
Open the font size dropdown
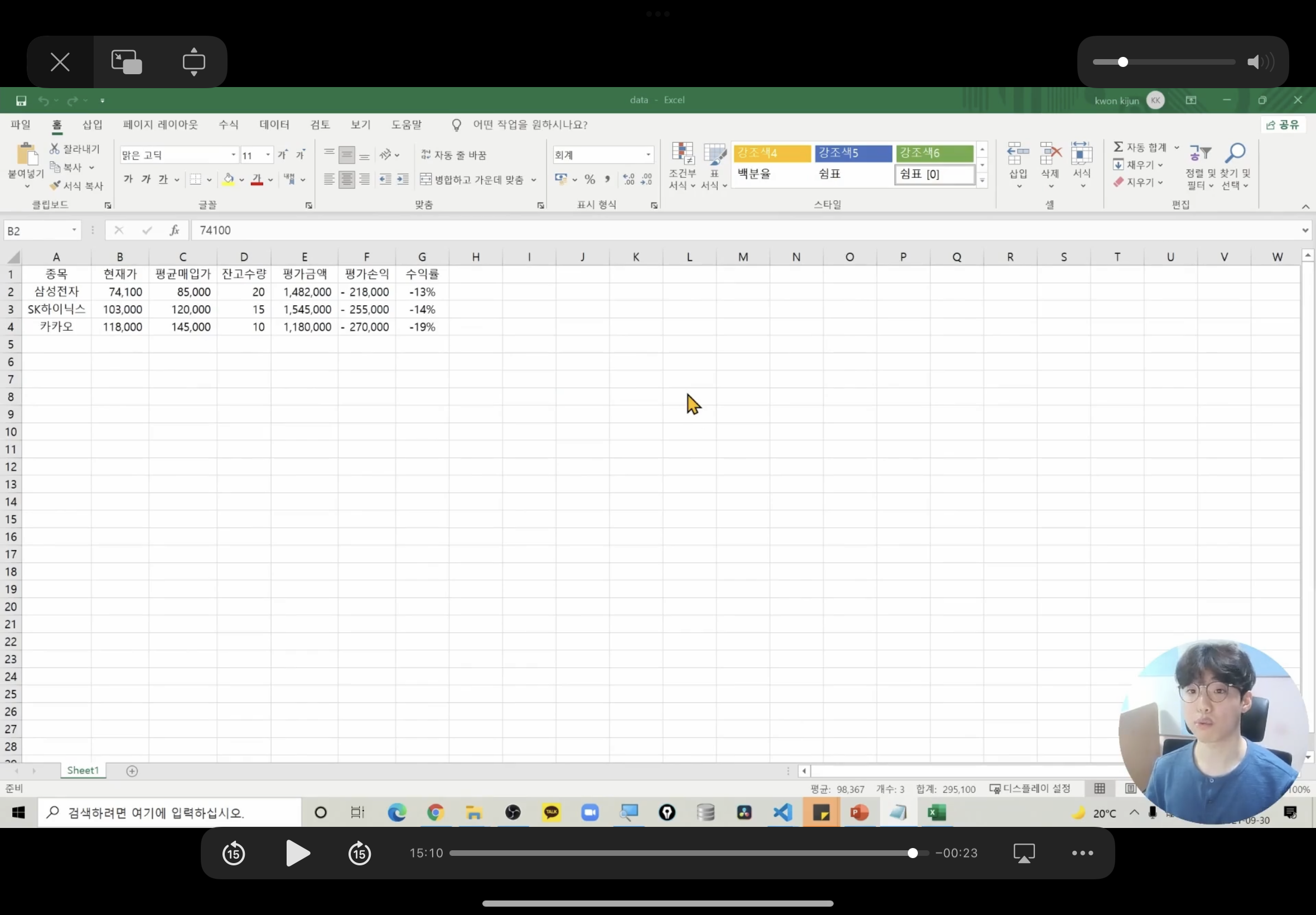268,155
